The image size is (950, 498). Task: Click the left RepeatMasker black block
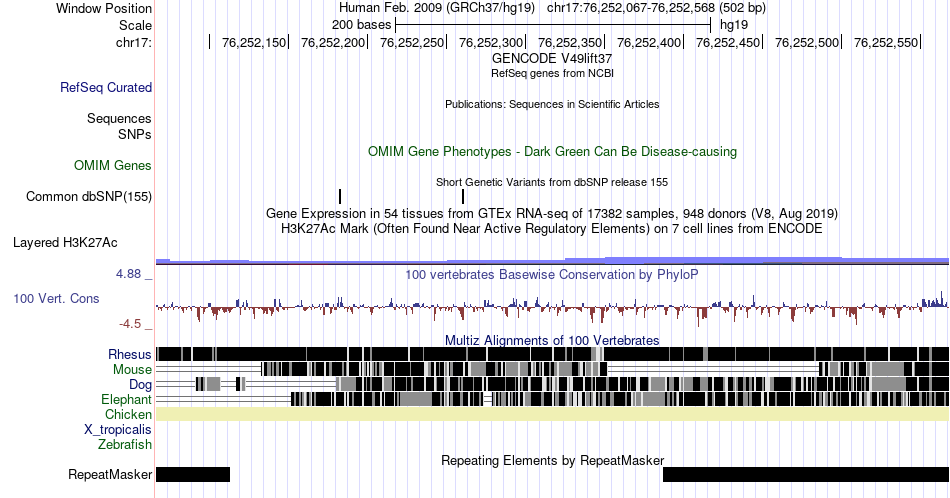[193, 474]
